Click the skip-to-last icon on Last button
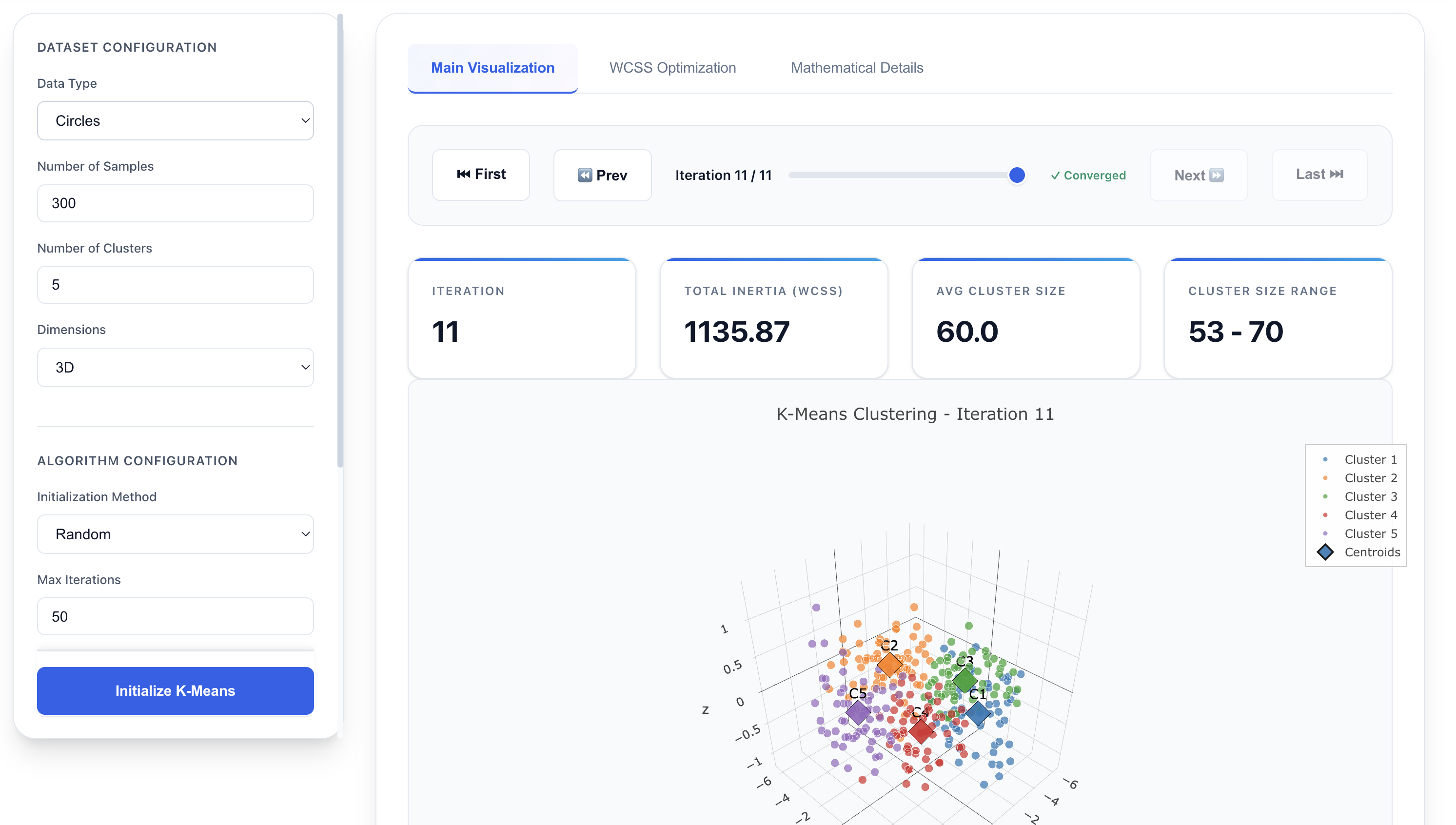Screen dimensions: 1456x825 click(x=1338, y=174)
